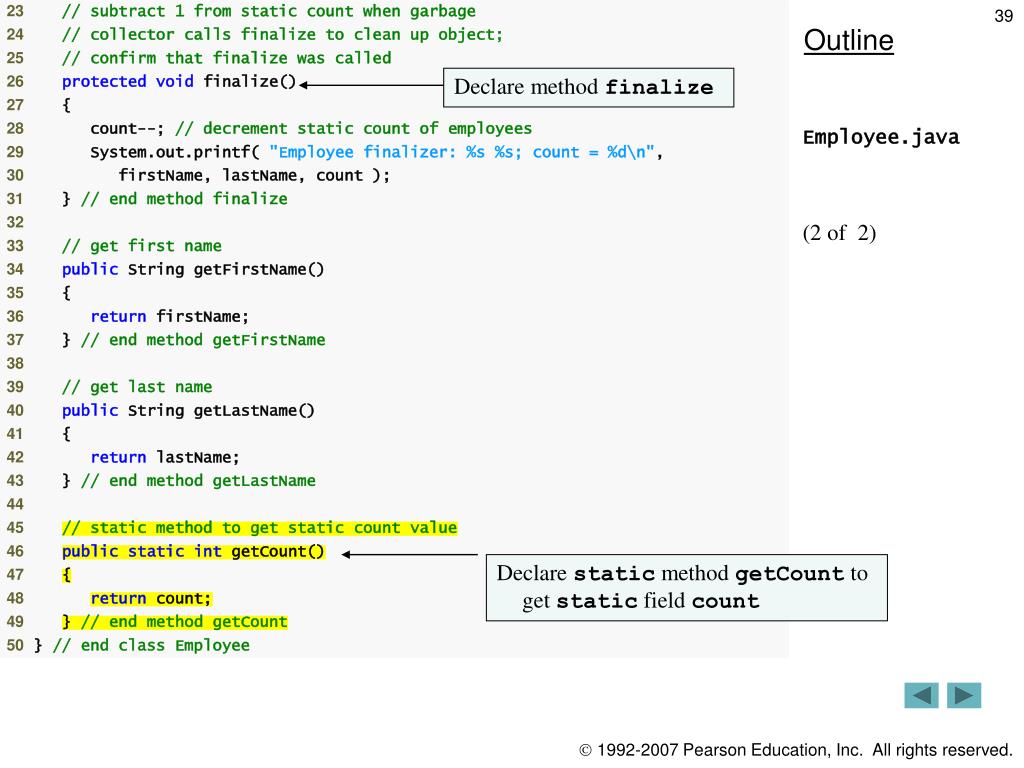The image size is (1024, 768).
Task: Click highlighted comment about static count value
Action: (x=259, y=528)
